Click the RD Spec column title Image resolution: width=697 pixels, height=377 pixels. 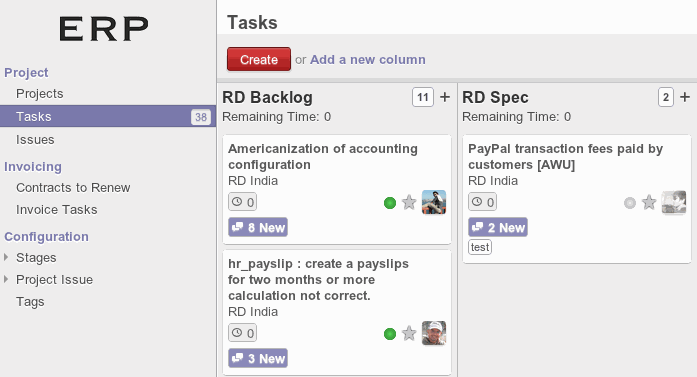point(495,97)
